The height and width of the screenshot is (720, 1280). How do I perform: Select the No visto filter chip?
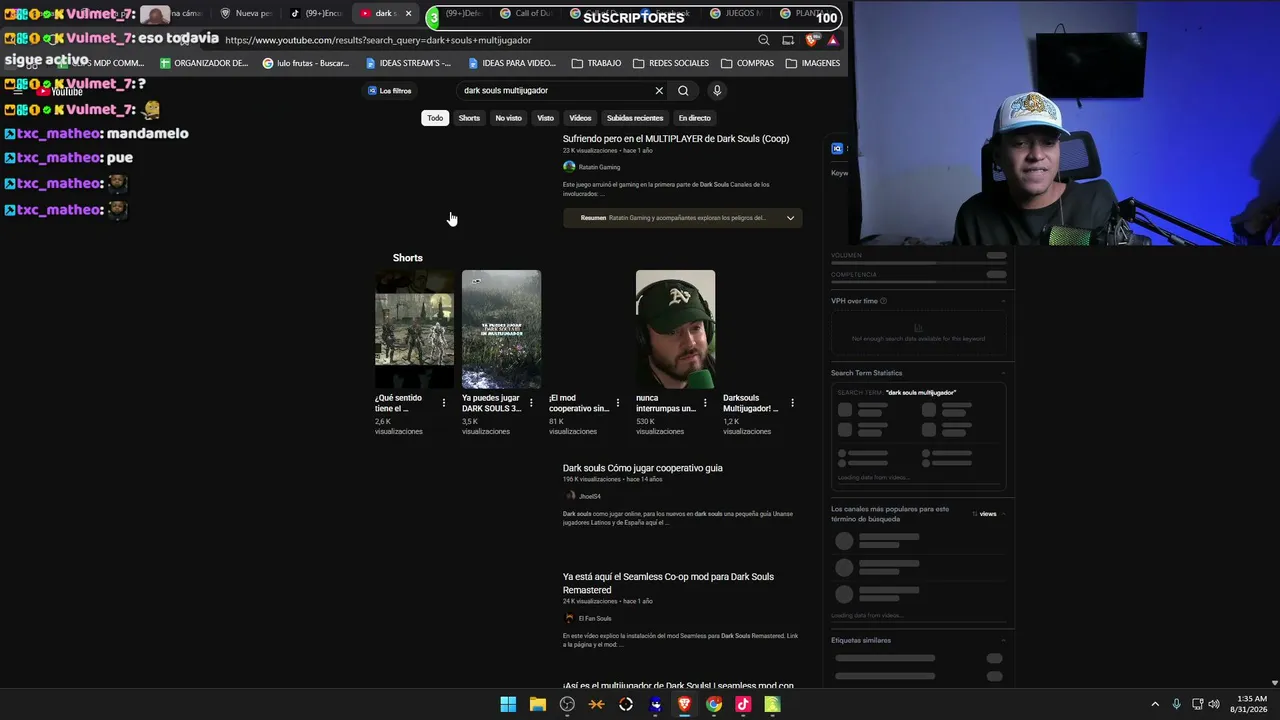coord(508,118)
